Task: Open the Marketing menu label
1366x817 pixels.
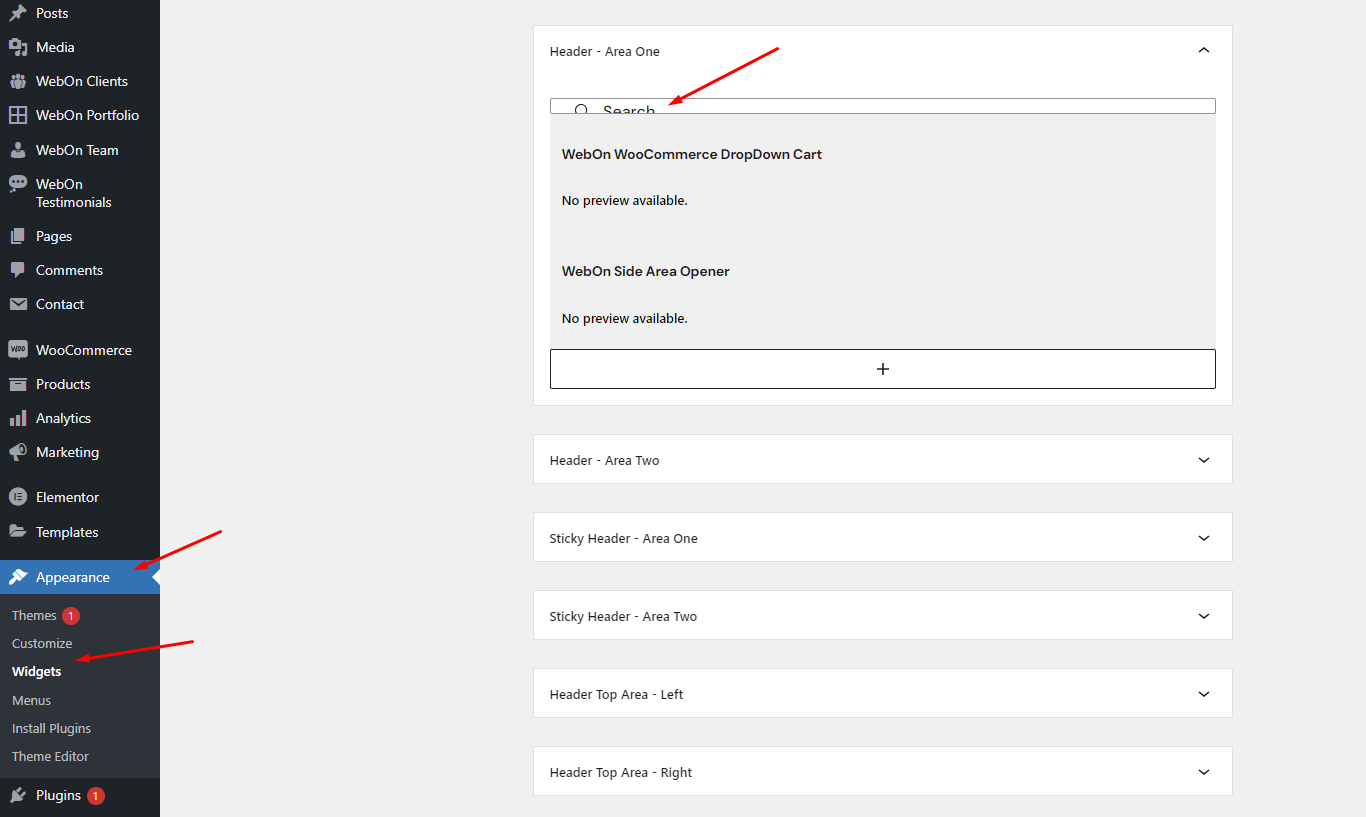Action: pos(67,452)
